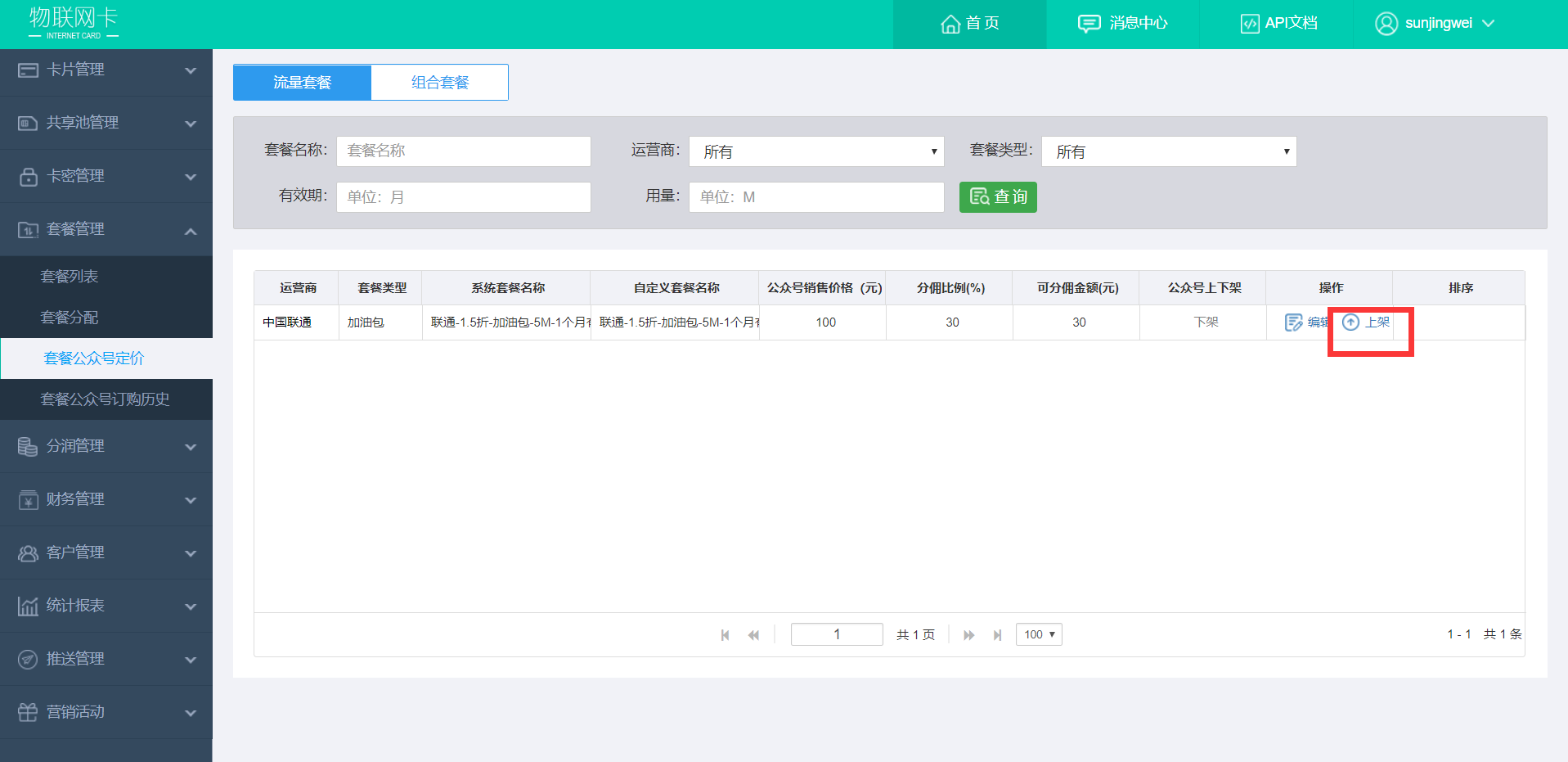This screenshot has height=762, width=1568.
Task: Click the green 查询 button
Action: click(x=998, y=197)
